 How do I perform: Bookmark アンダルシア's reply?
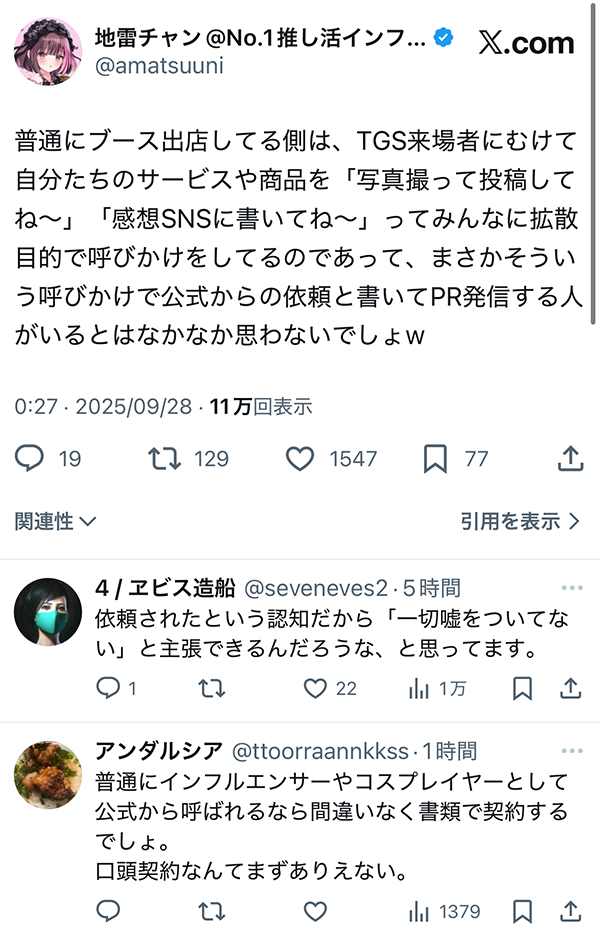click(x=522, y=911)
